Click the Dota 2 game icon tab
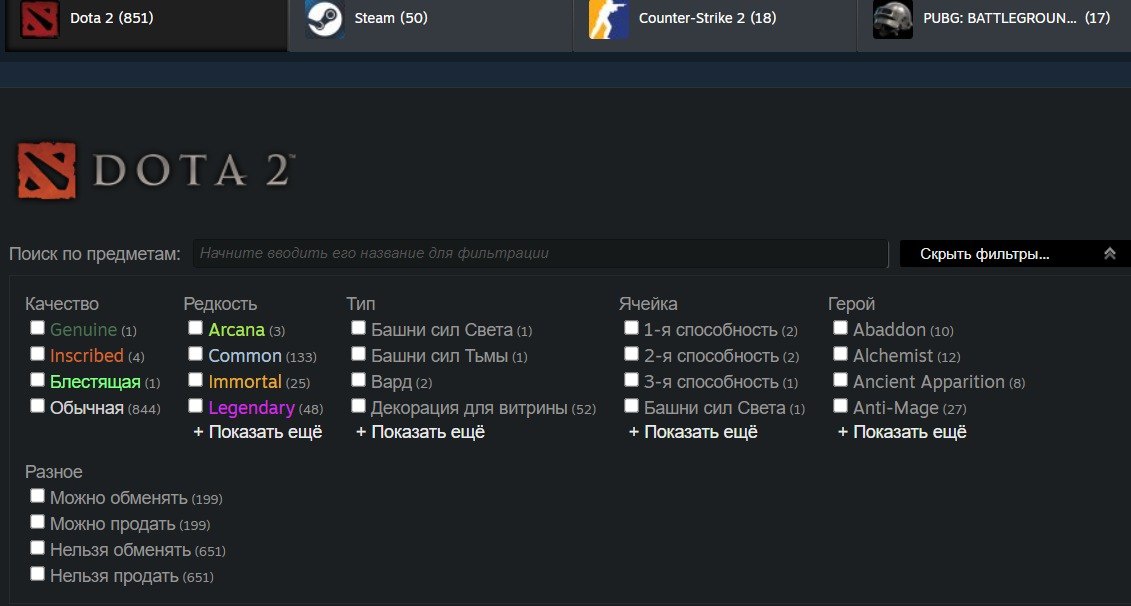Image resolution: width=1131 pixels, height=606 pixels. click(x=40, y=19)
